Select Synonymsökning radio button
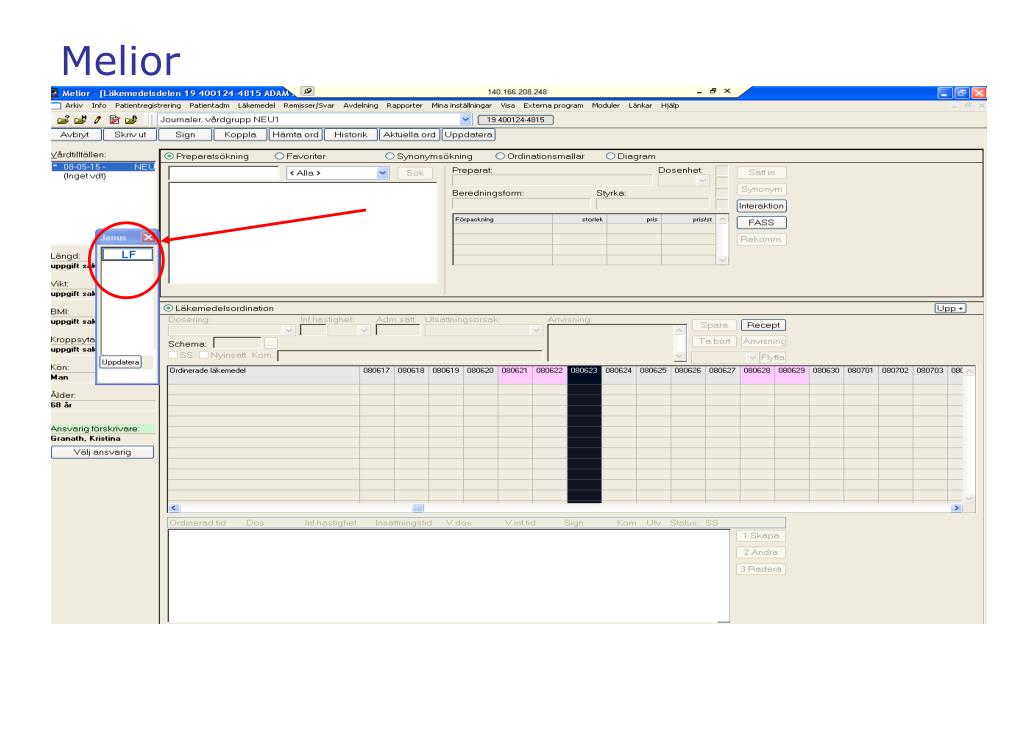The width and height of the screenshot is (1023, 739). tap(389, 157)
